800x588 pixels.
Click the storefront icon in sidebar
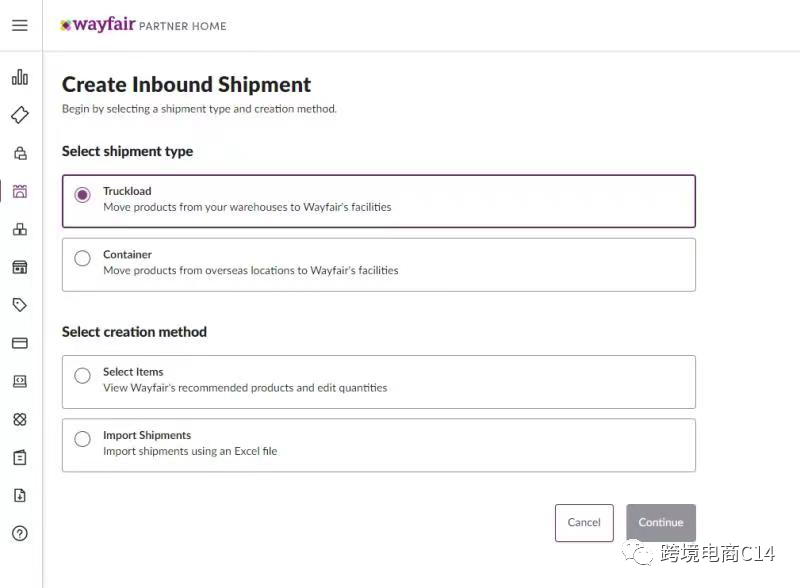(20, 267)
